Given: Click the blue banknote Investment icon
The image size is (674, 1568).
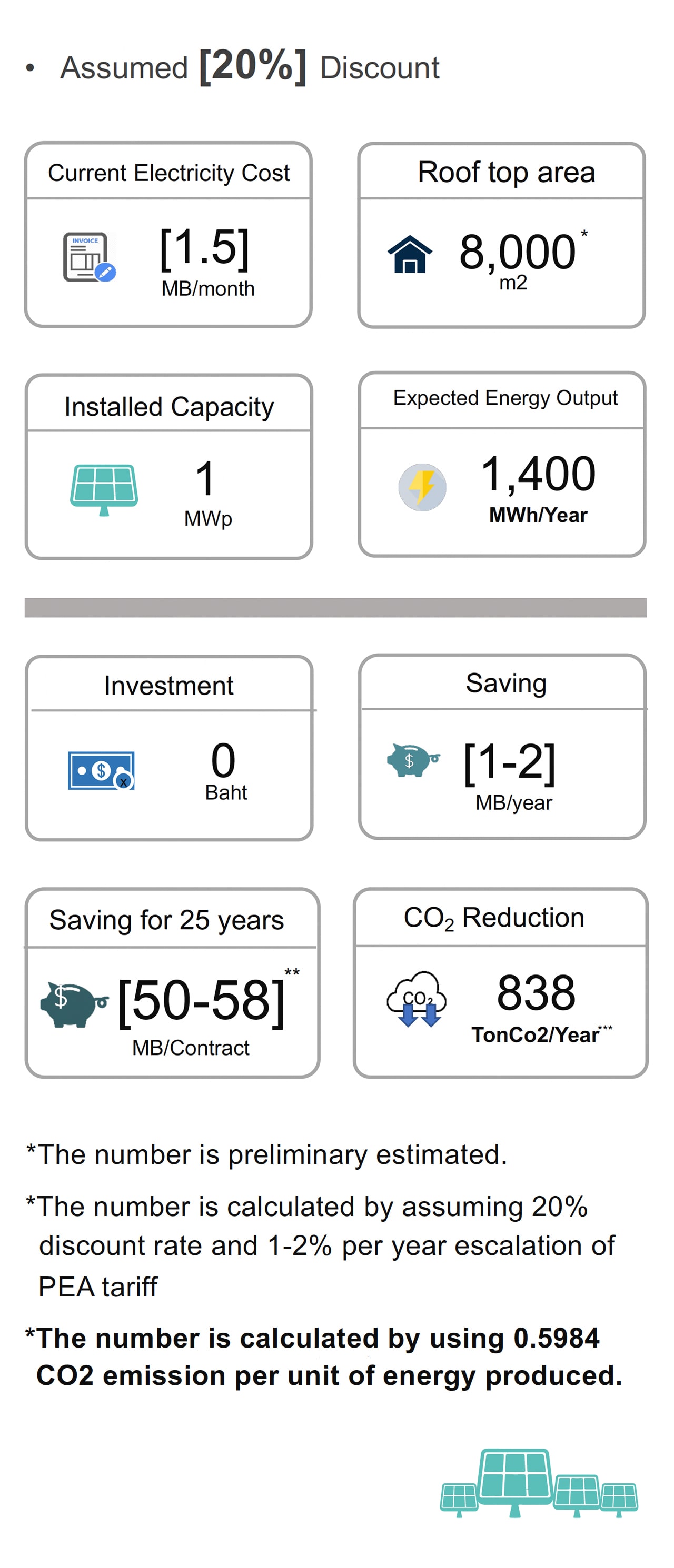Looking at the screenshot, I should coord(101,770).
